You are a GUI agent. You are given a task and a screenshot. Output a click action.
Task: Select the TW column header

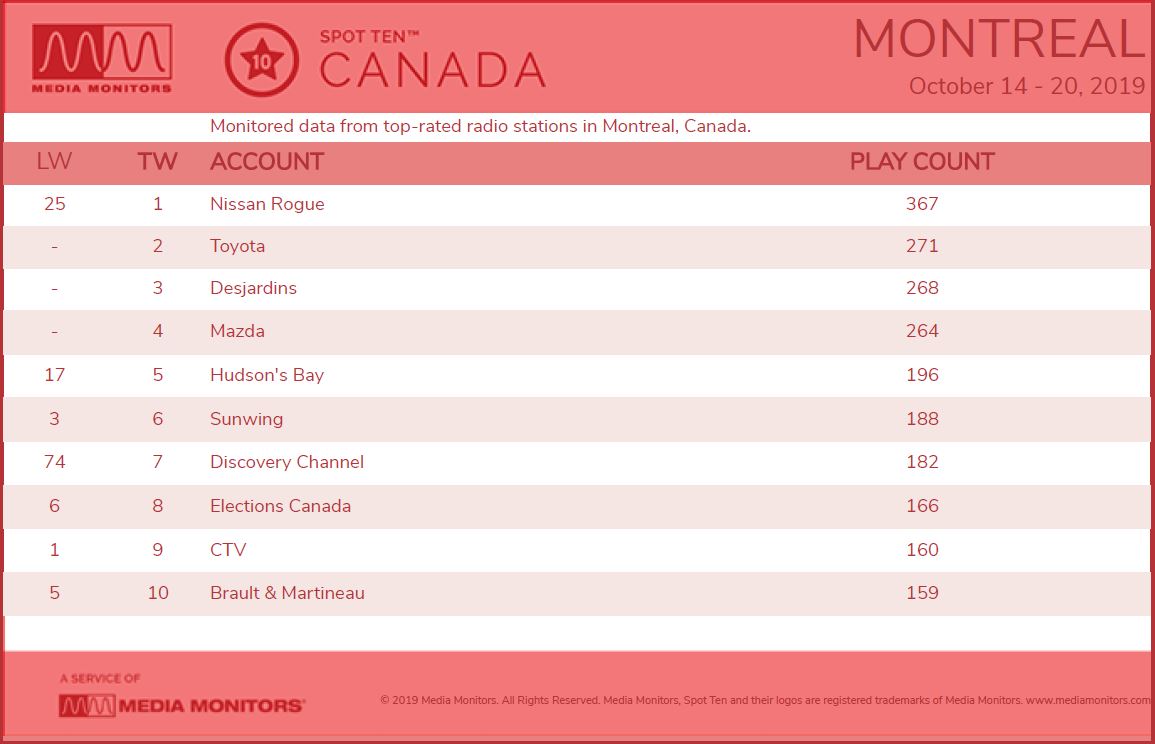click(158, 161)
